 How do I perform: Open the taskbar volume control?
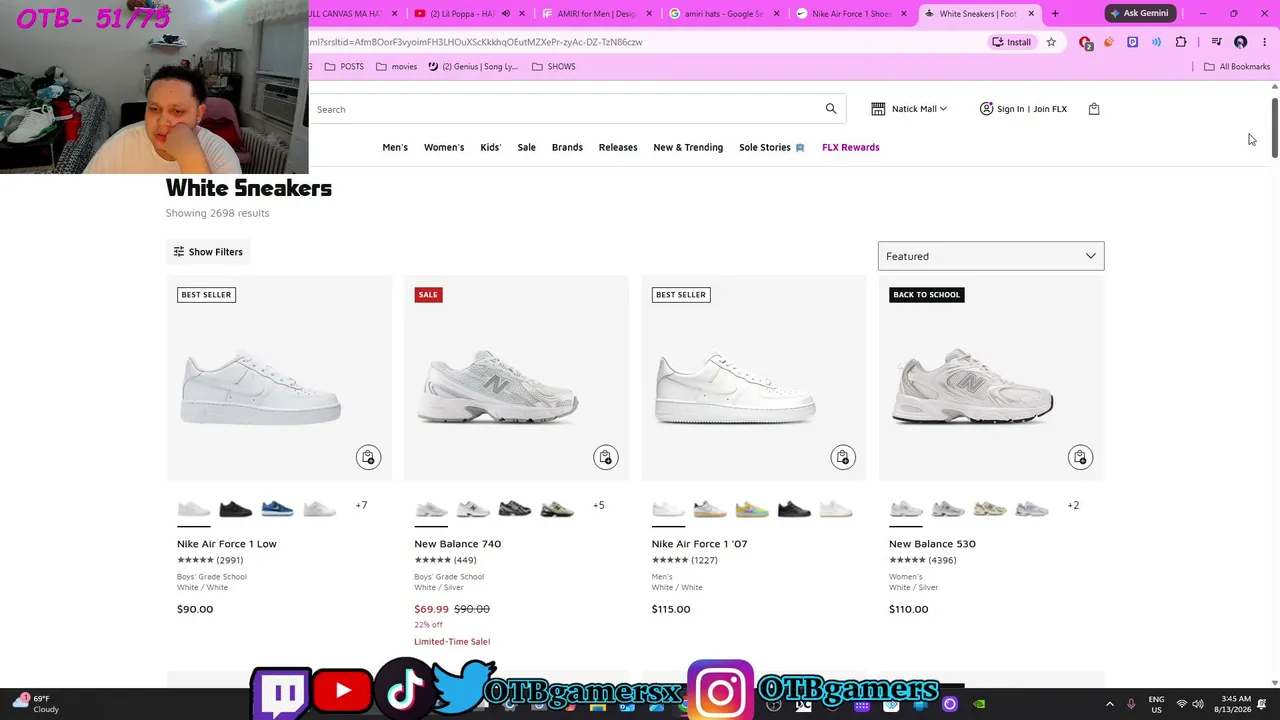1198,704
